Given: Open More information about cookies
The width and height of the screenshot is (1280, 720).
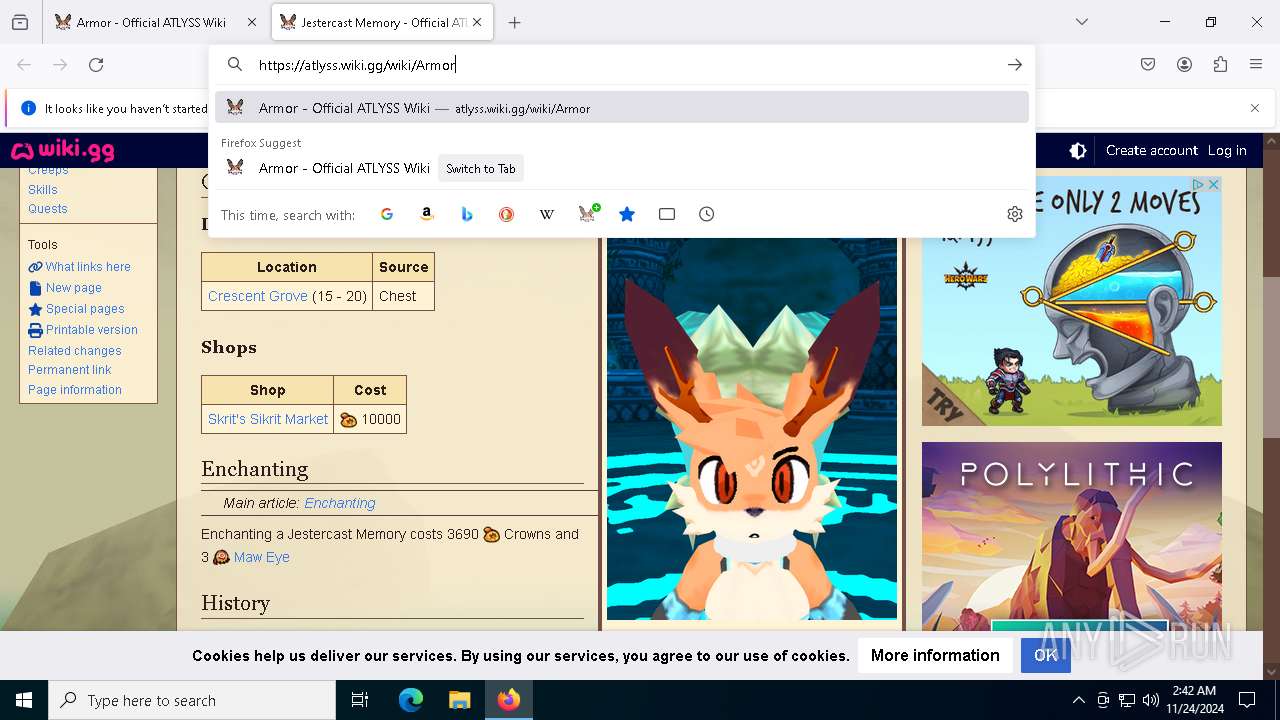Looking at the screenshot, I should pyautogui.click(x=935, y=655).
